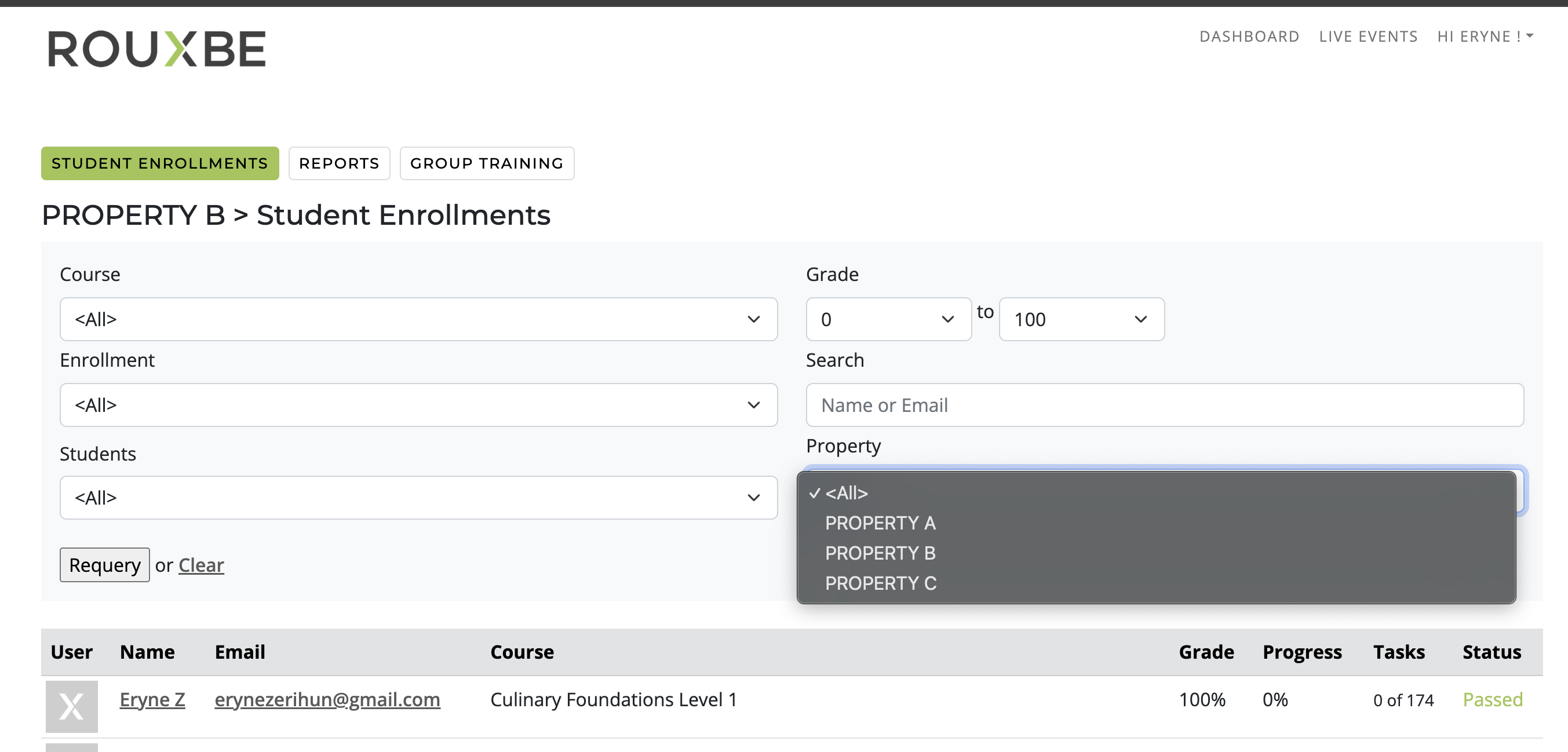Click the Clear link
Image resolution: width=1568 pixels, height=752 pixels.
(x=201, y=565)
